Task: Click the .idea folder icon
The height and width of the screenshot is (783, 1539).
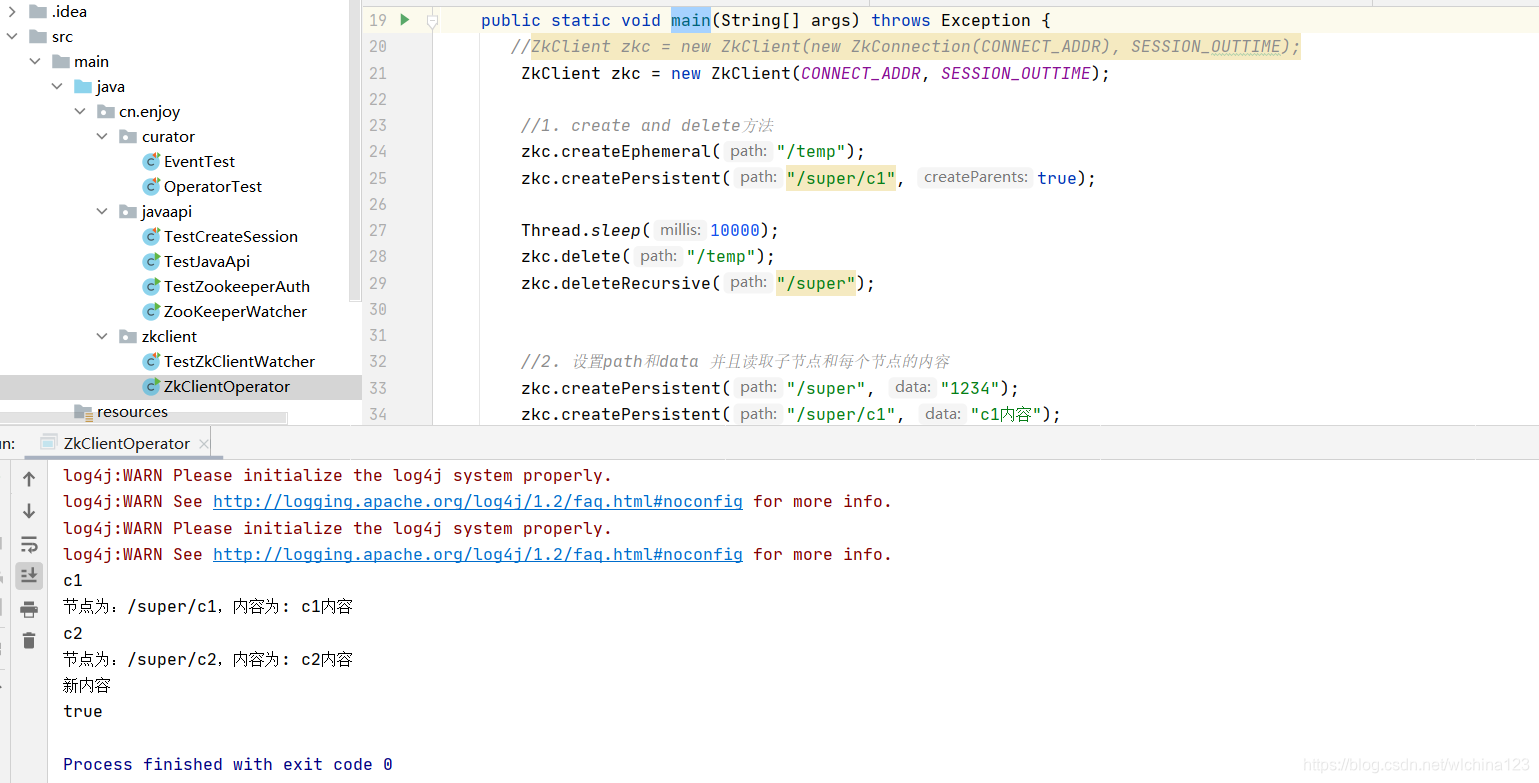Action: point(38,11)
